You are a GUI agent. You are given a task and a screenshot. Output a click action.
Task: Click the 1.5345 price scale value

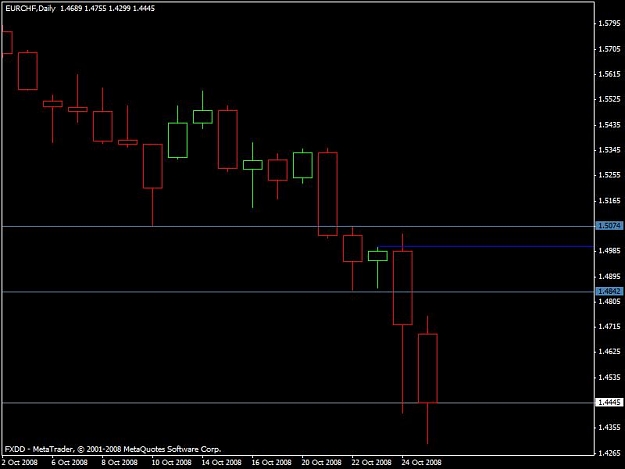tap(609, 150)
